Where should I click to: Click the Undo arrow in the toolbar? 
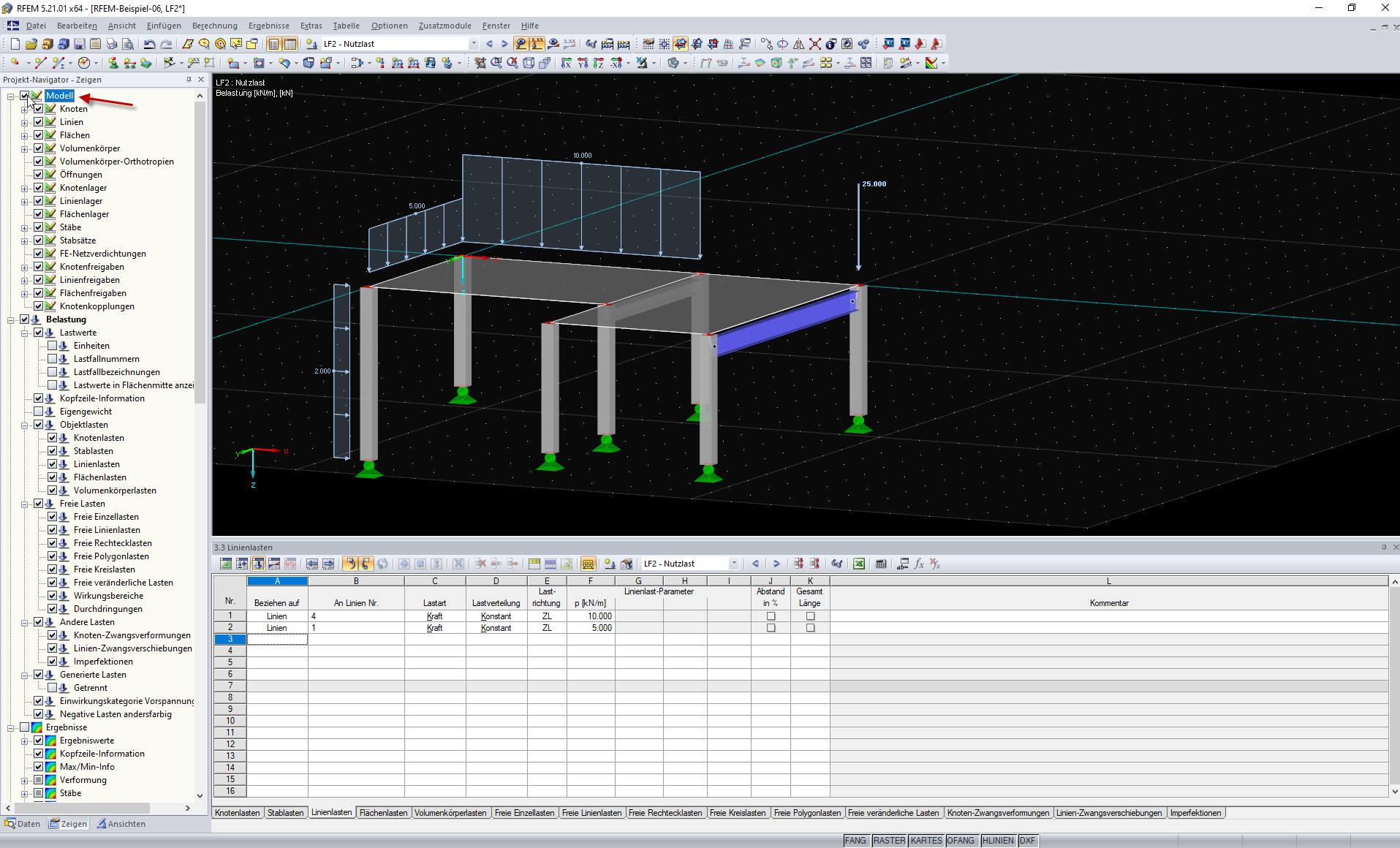click(x=149, y=44)
